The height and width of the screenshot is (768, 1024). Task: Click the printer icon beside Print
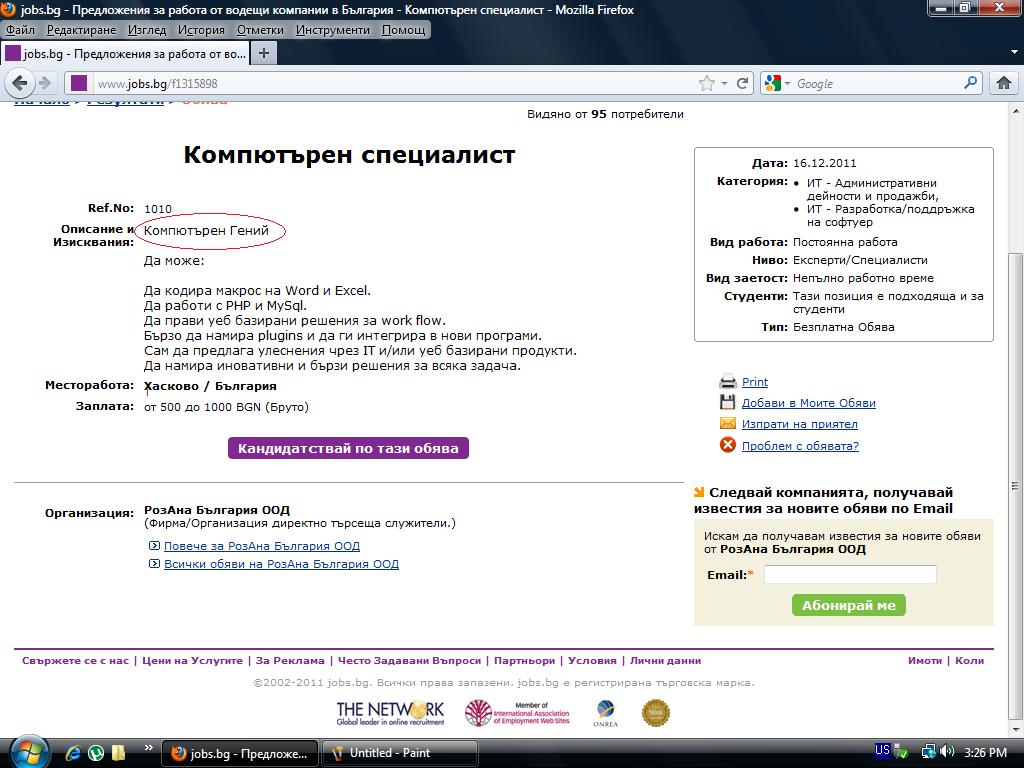(728, 381)
